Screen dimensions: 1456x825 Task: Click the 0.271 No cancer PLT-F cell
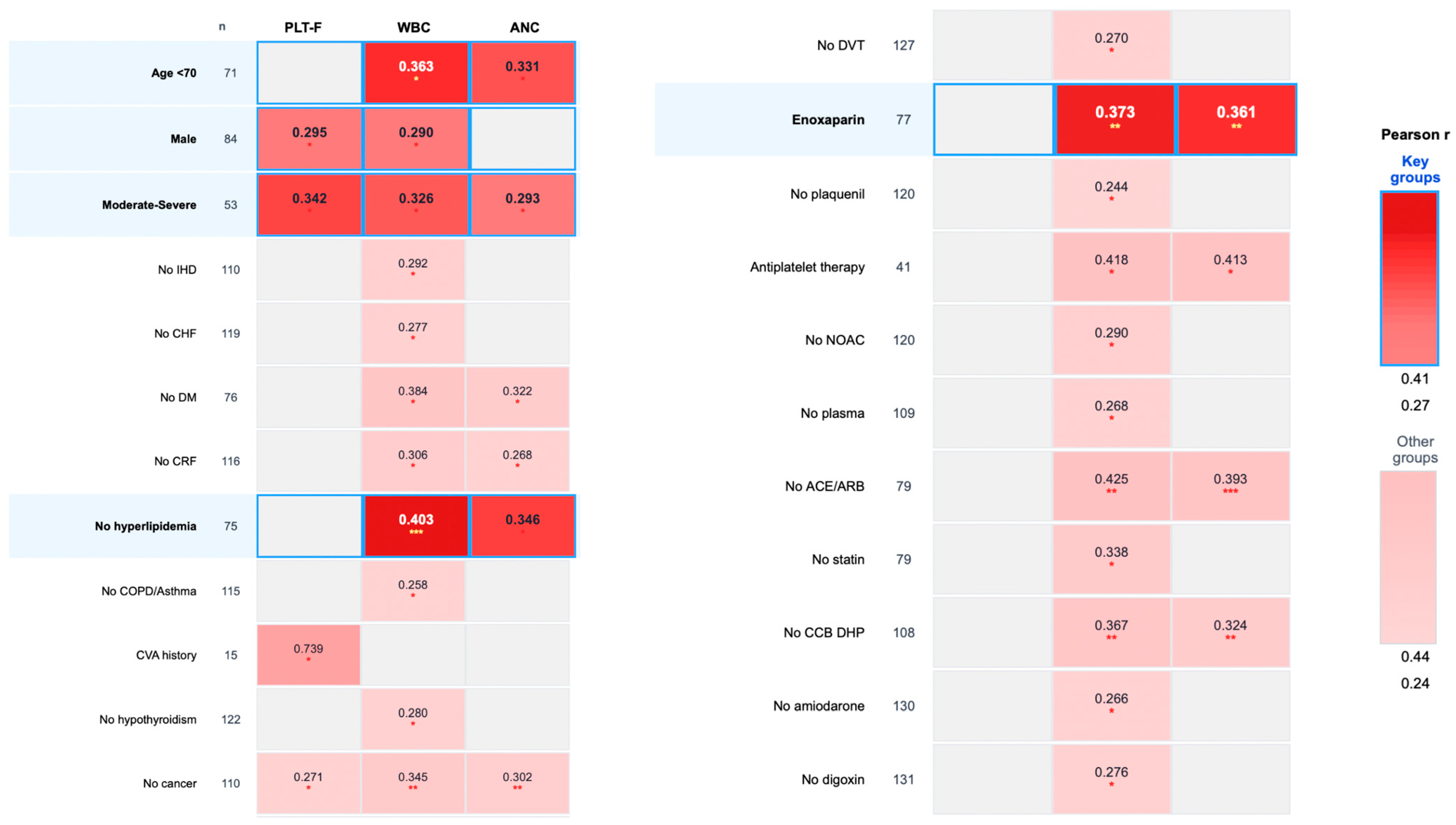309,782
